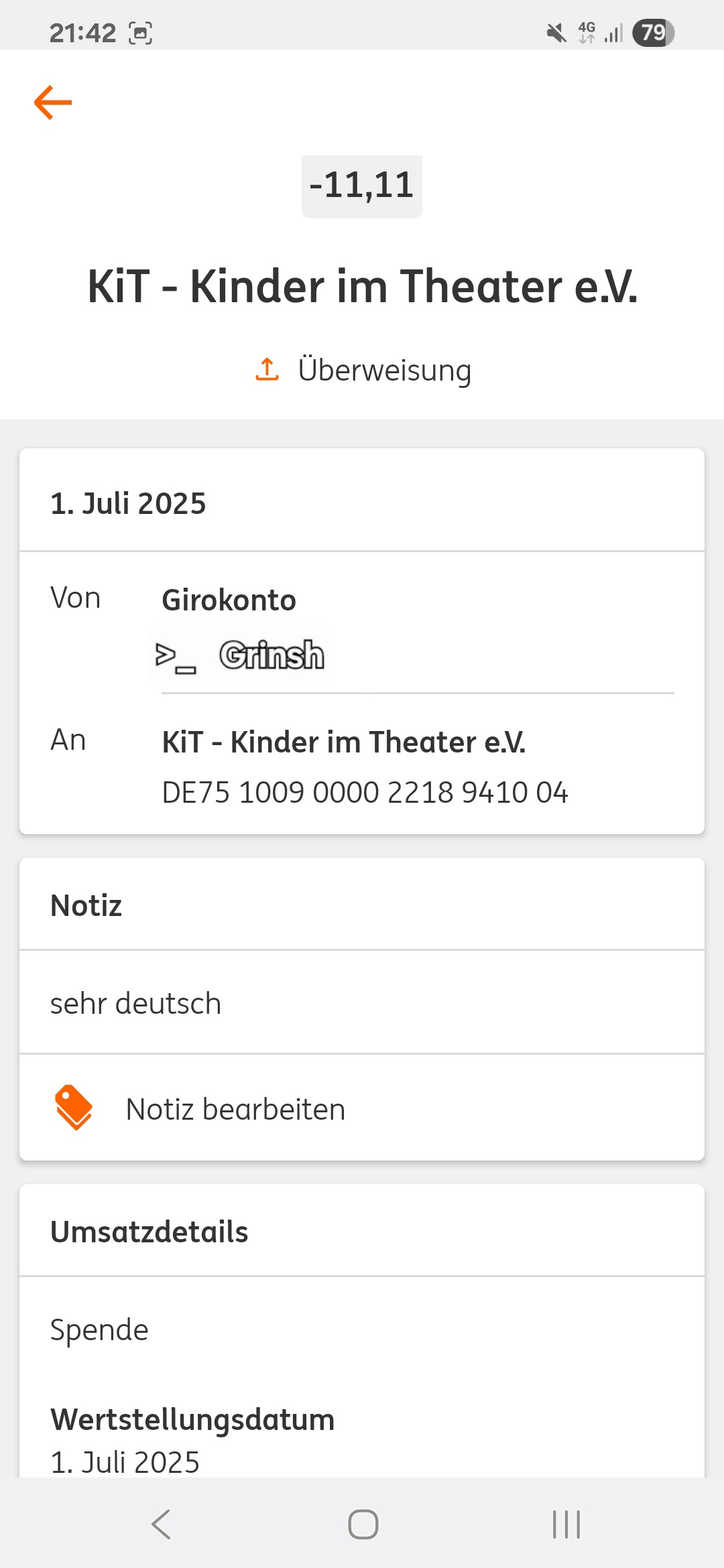Tap the Wertstellungsdatum label
The height and width of the screenshot is (1568, 724).
(x=192, y=1419)
